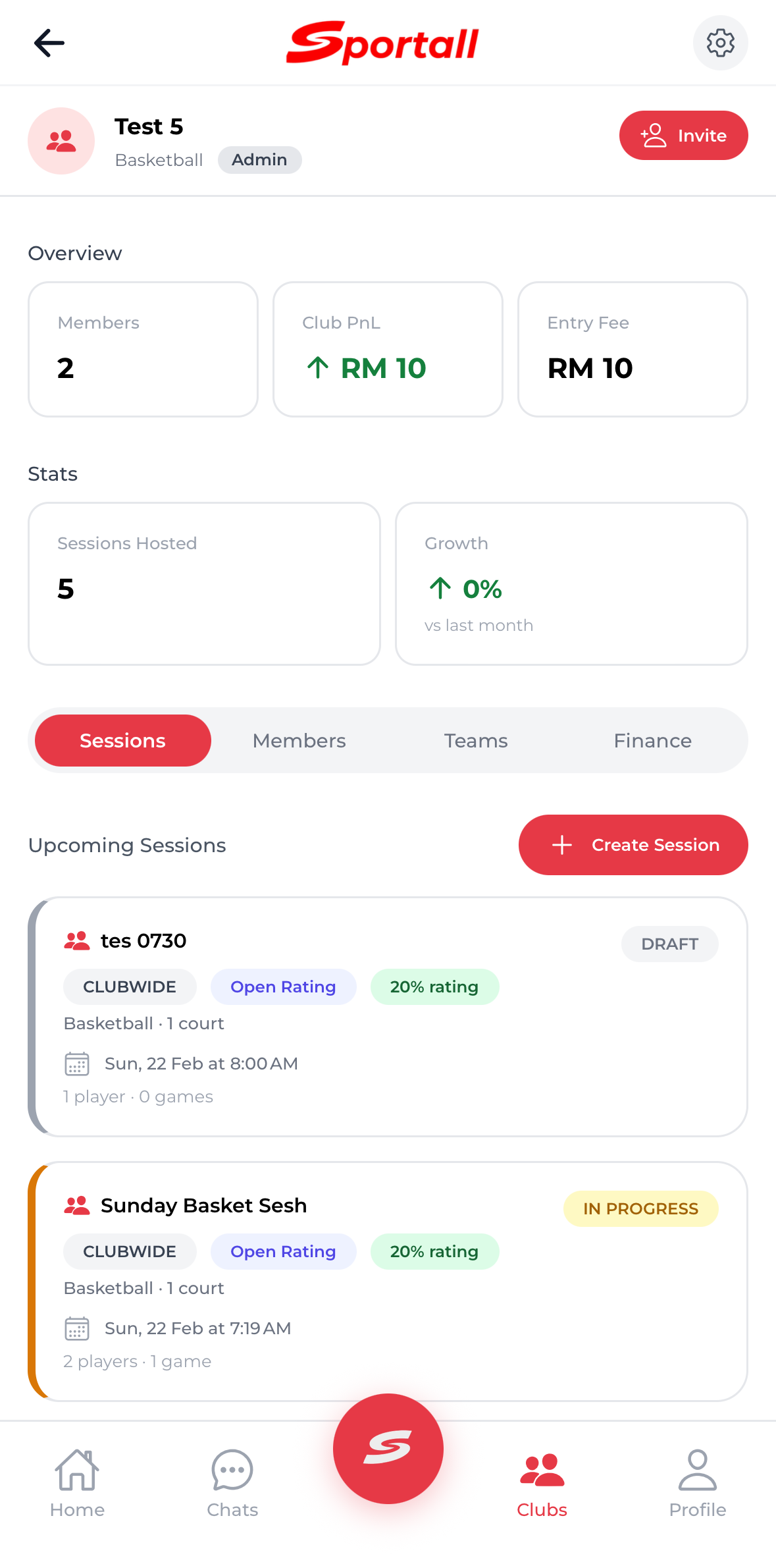Tap the IN PROGRESS status badge

pyautogui.click(x=640, y=1208)
